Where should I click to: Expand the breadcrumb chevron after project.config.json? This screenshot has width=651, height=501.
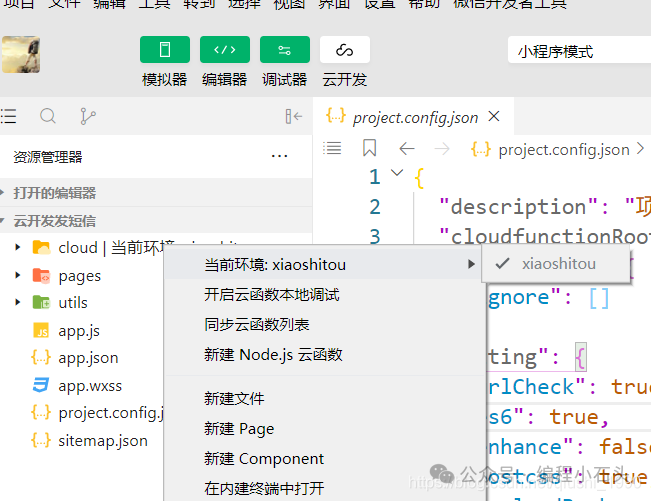[x=640, y=149]
